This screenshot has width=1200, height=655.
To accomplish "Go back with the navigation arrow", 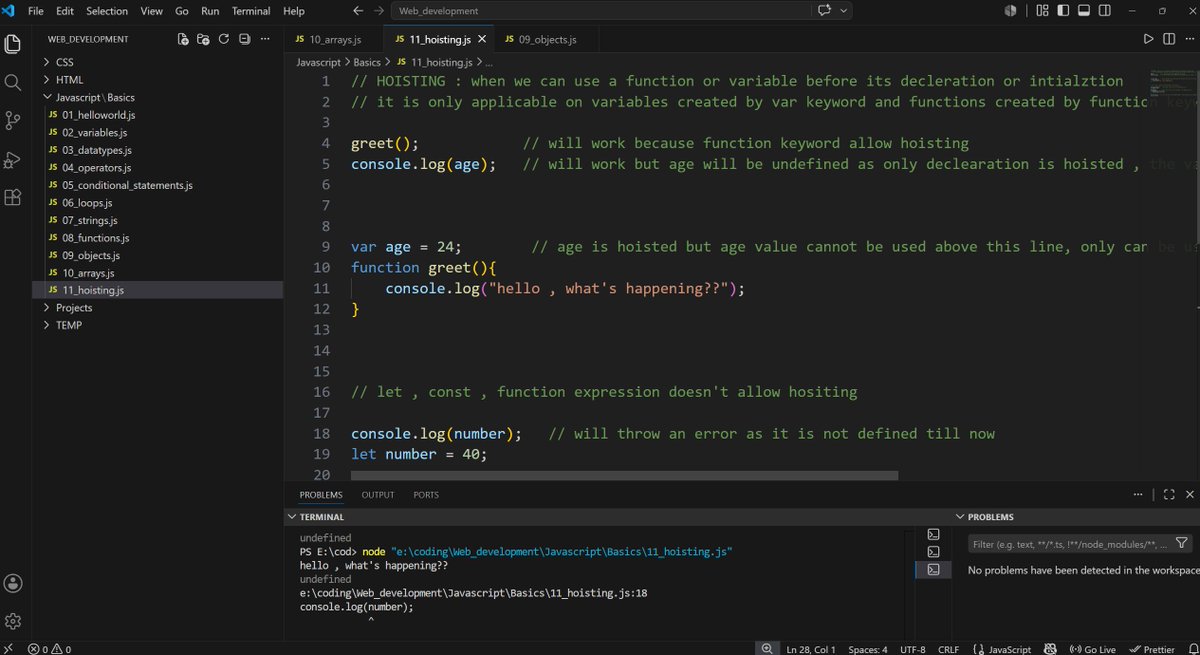I will tap(358, 11).
